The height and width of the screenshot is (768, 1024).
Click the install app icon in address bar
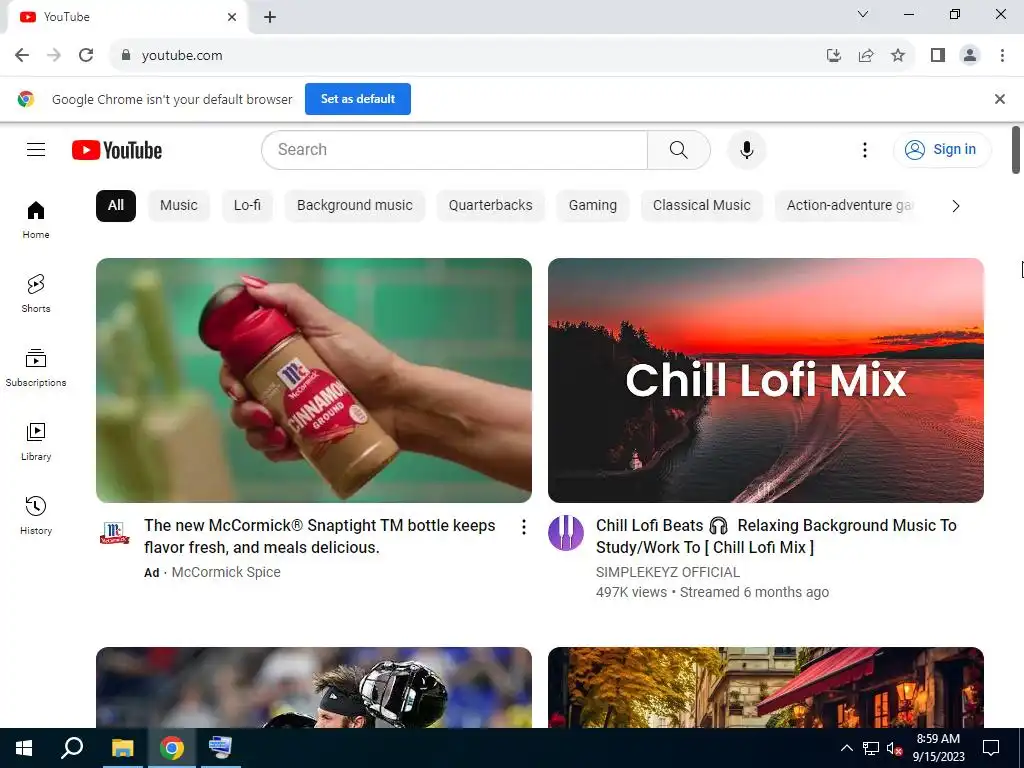tap(833, 56)
